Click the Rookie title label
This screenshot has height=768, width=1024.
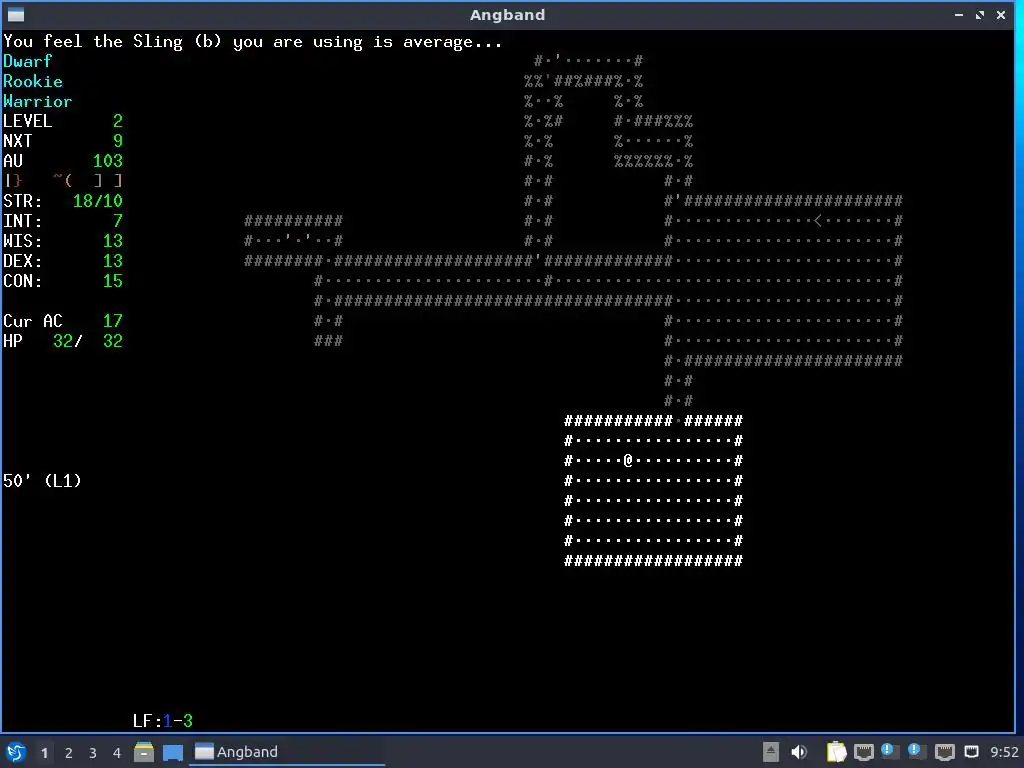[33, 82]
